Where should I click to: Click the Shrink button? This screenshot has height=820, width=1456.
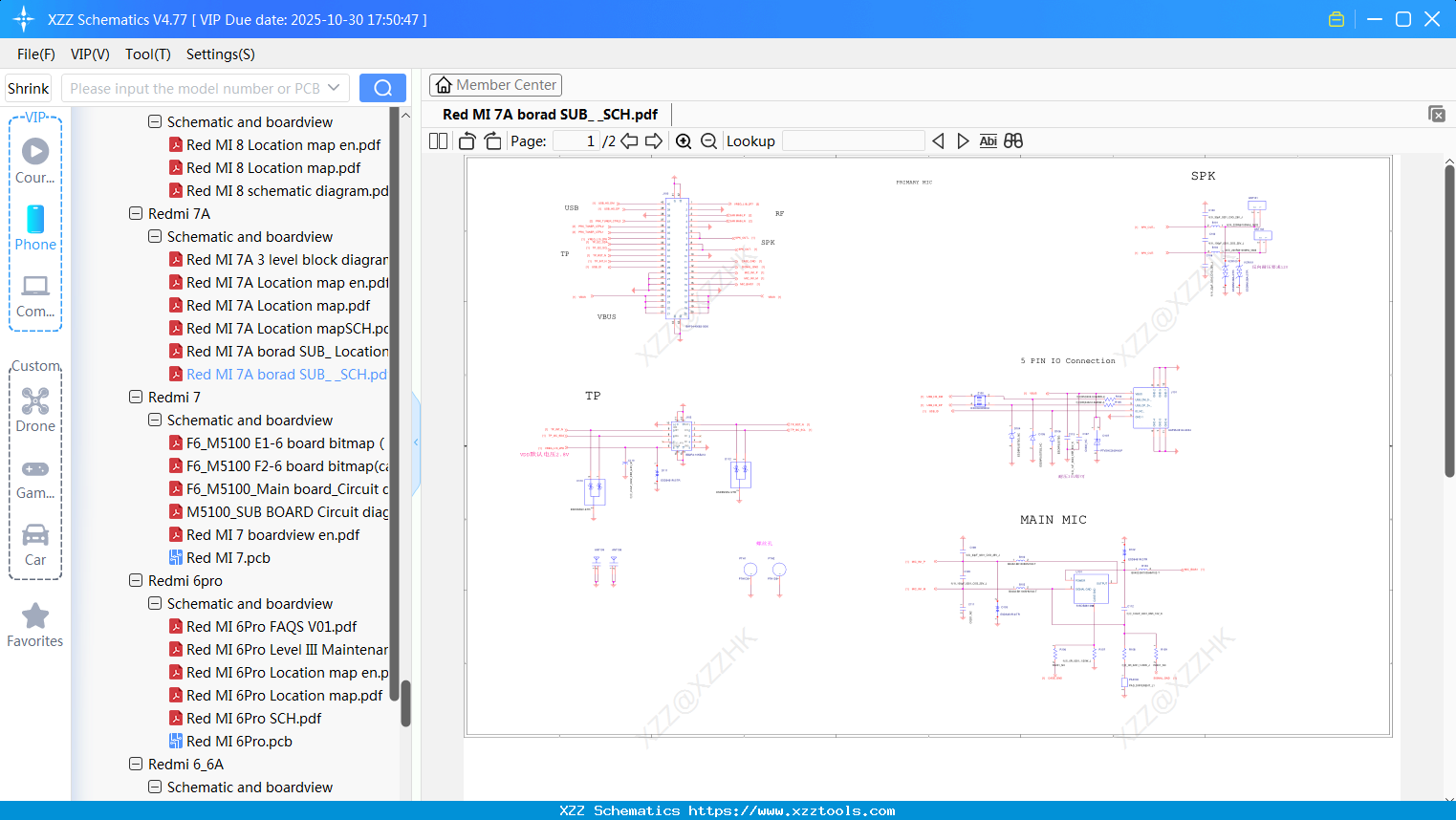point(29,88)
